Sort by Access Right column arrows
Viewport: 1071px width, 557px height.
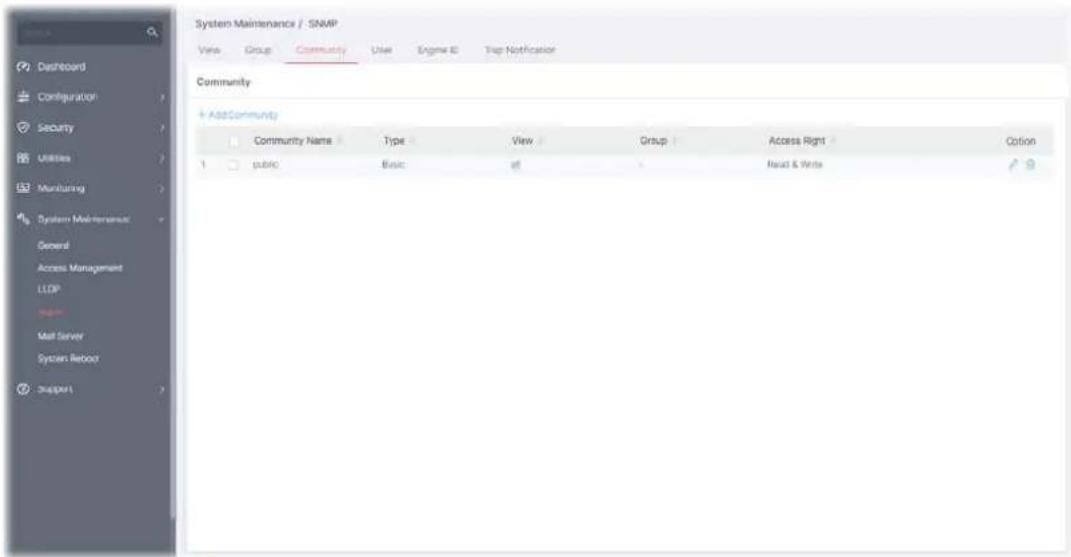(x=833, y=141)
